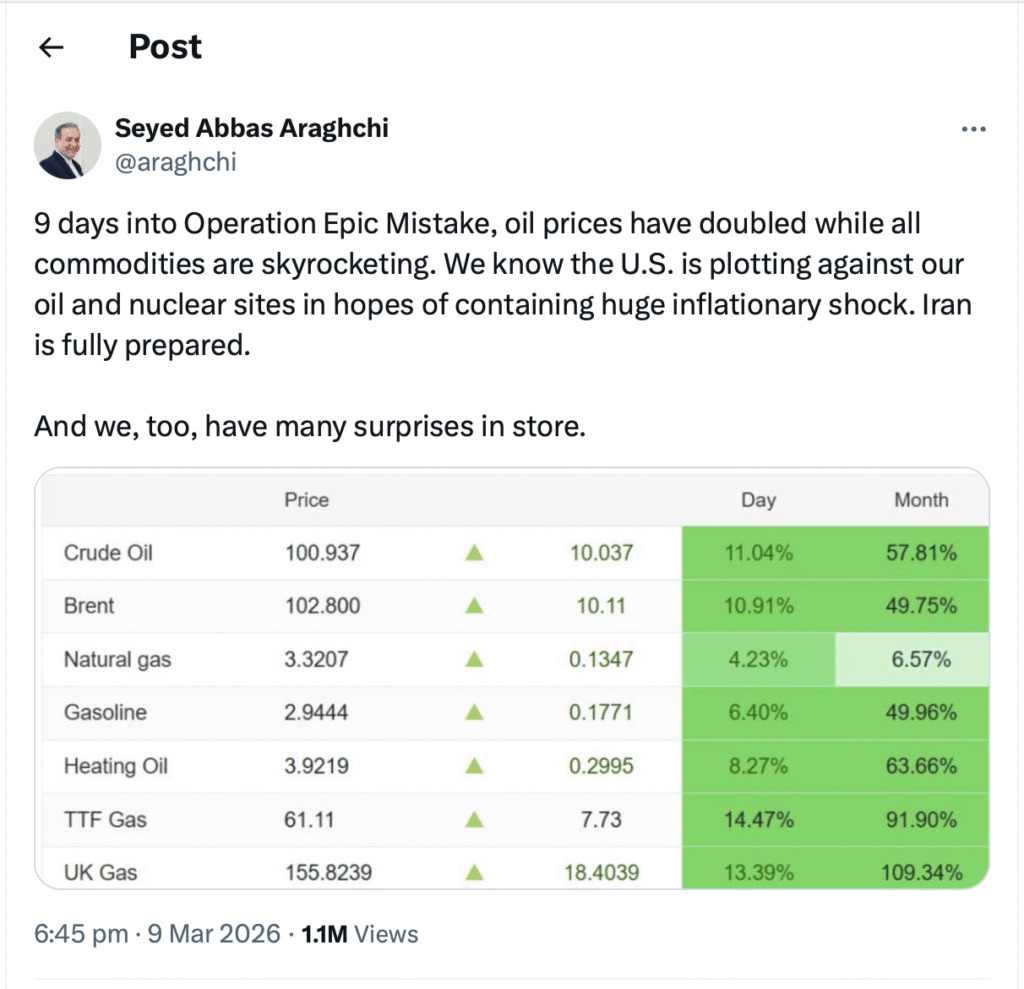Click the up triangle on the Brent row
The height and width of the screenshot is (989, 1024).
click(473, 606)
